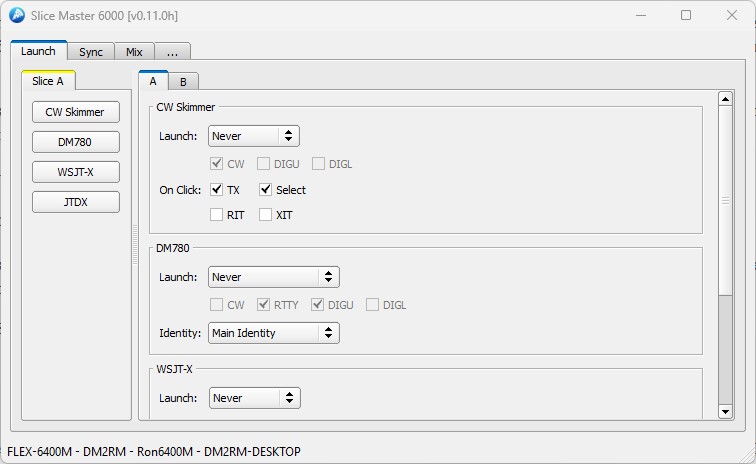
Task: Open DM780 Identity dropdown showing Main Identity
Action: [274, 333]
